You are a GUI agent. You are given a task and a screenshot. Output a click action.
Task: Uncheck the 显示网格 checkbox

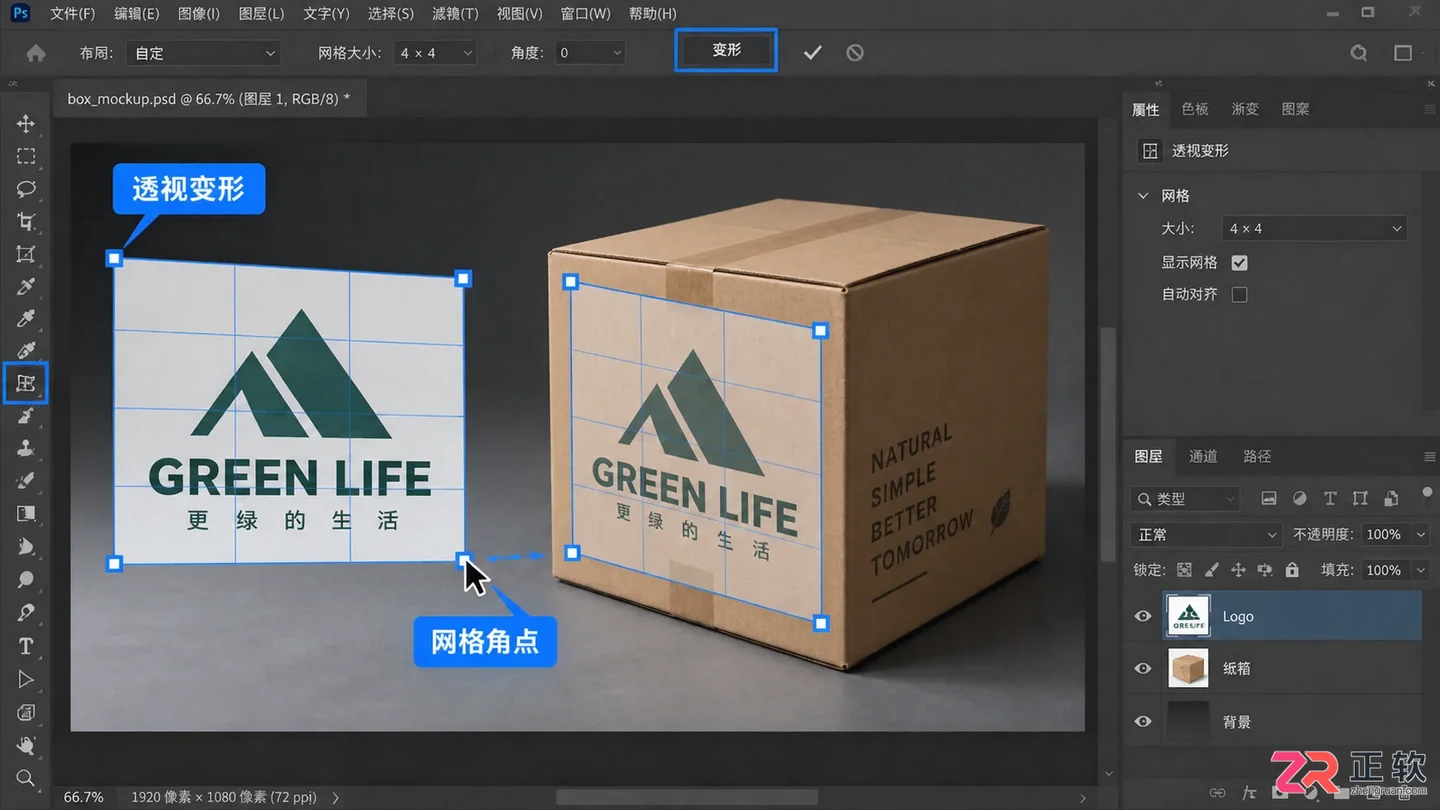coord(1240,263)
